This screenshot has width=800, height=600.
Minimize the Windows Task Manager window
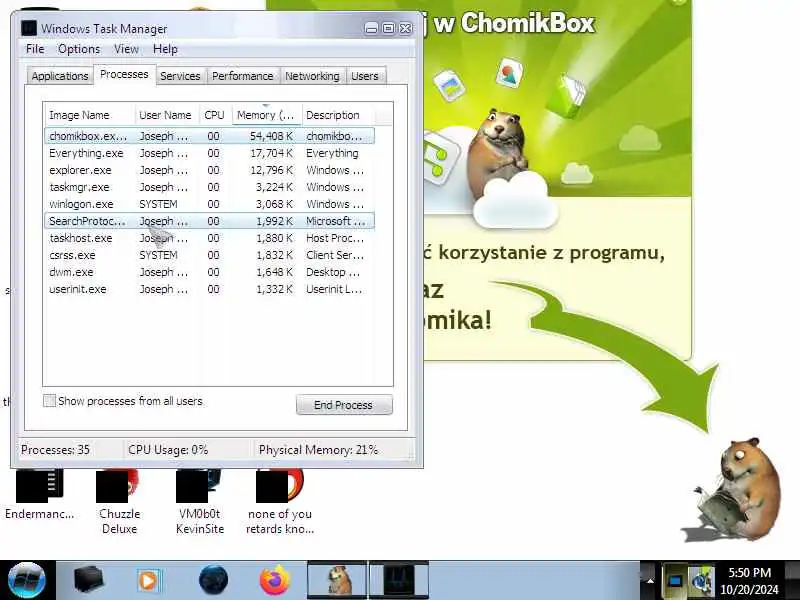click(372, 29)
